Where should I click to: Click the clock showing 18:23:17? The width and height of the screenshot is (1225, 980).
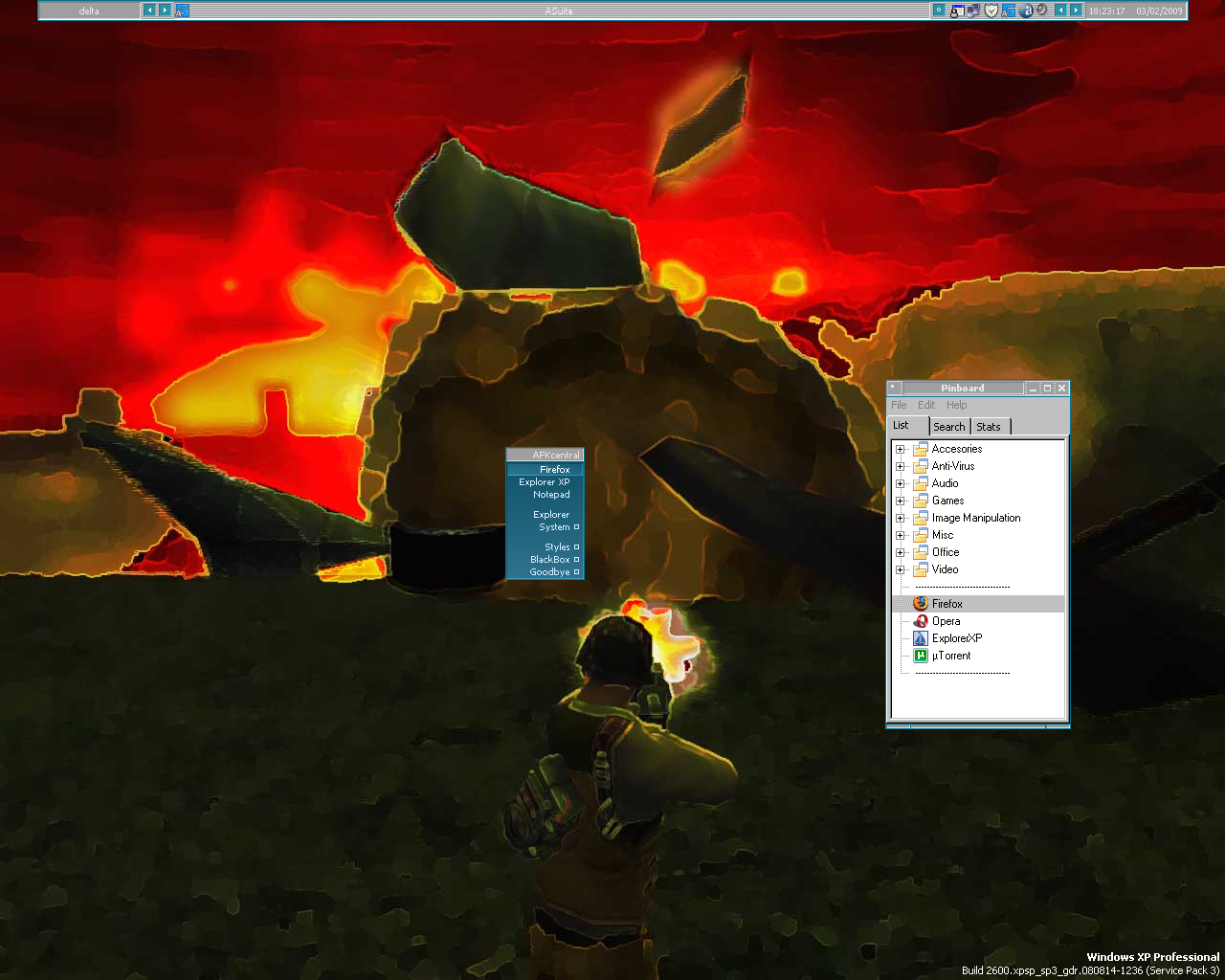[x=1106, y=11]
